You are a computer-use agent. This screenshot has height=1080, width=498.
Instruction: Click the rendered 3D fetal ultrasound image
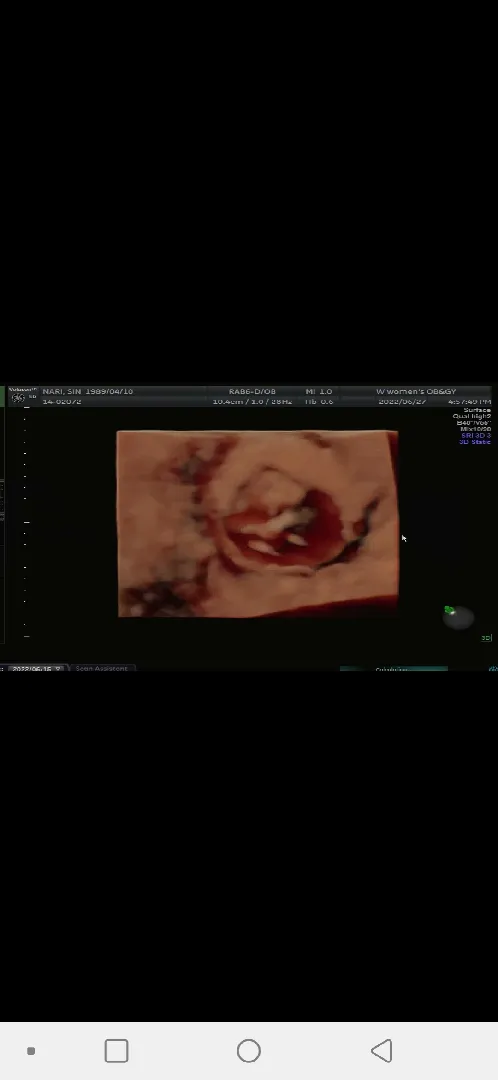258,523
